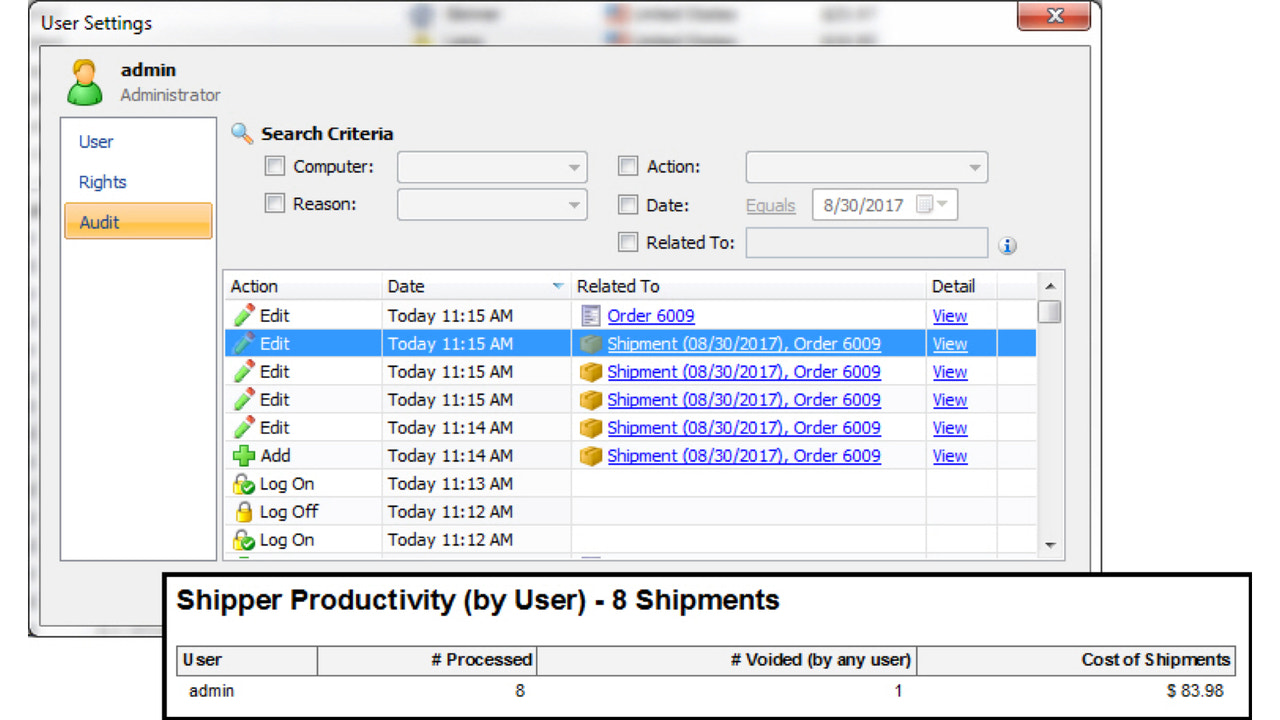Switch to the Rights tab
Viewport: 1280px width, 720px height.
pyautogui.click(x=102, y=181)
